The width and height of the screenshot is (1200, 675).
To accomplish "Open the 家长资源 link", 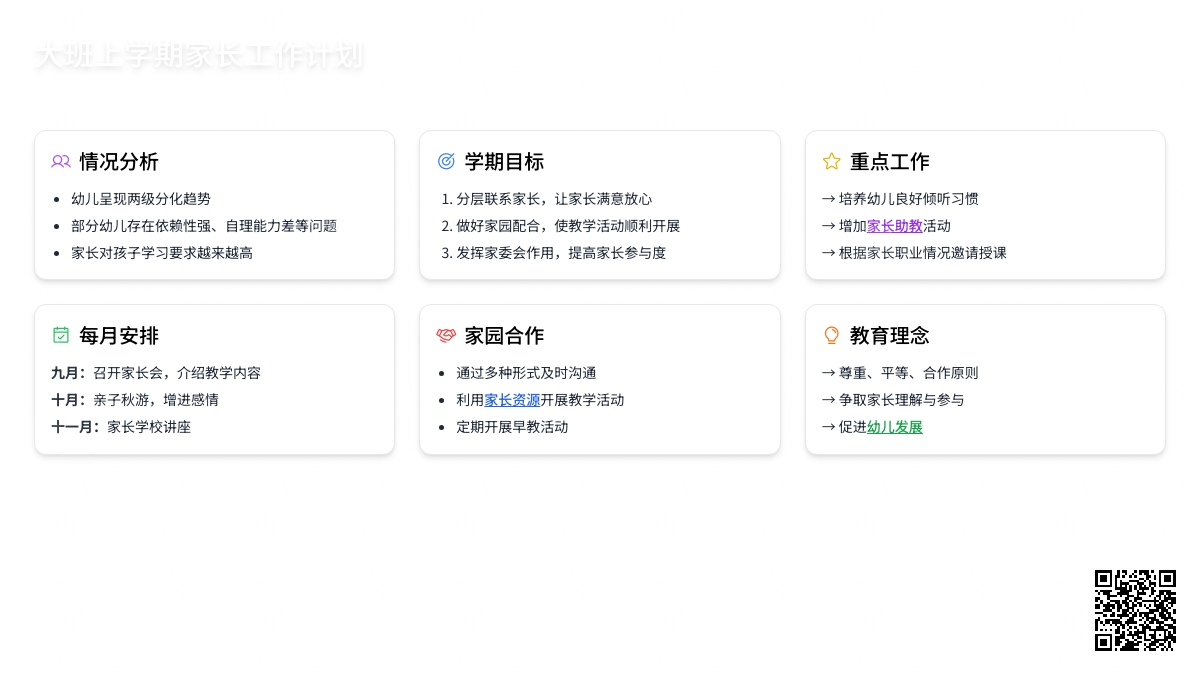I will tap(512, 400).
